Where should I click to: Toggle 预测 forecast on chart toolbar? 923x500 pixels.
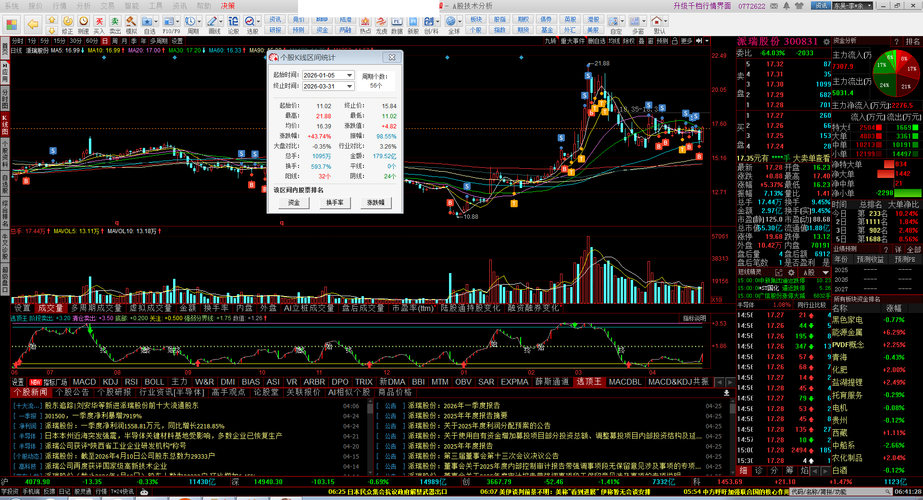[662, 41]
